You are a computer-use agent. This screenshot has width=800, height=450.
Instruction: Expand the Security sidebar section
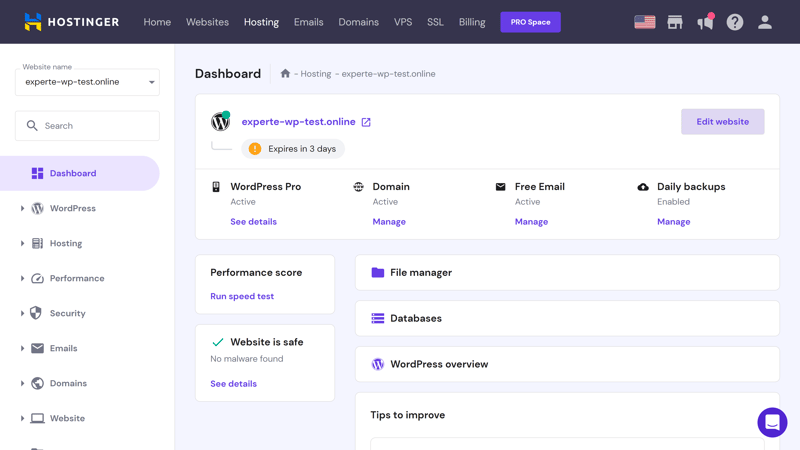(x=22, y=313)
